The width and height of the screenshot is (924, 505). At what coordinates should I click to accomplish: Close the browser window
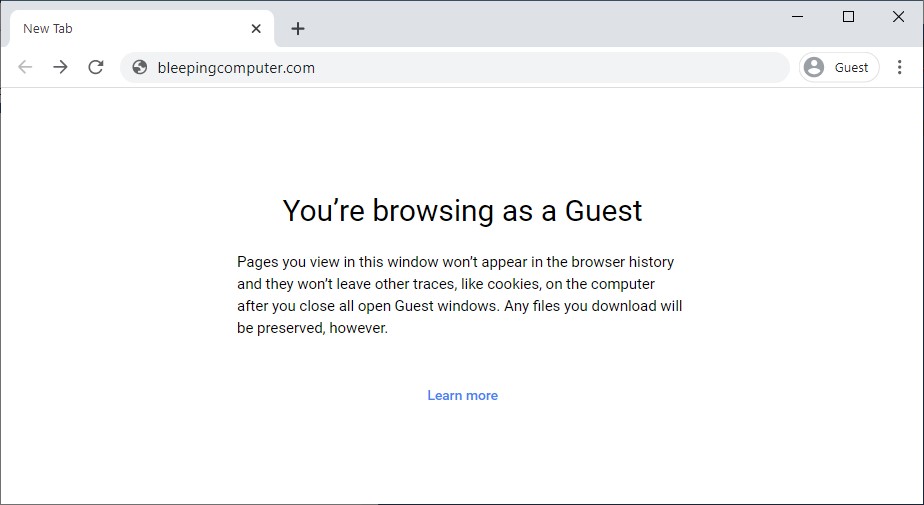tap(898, 16)
